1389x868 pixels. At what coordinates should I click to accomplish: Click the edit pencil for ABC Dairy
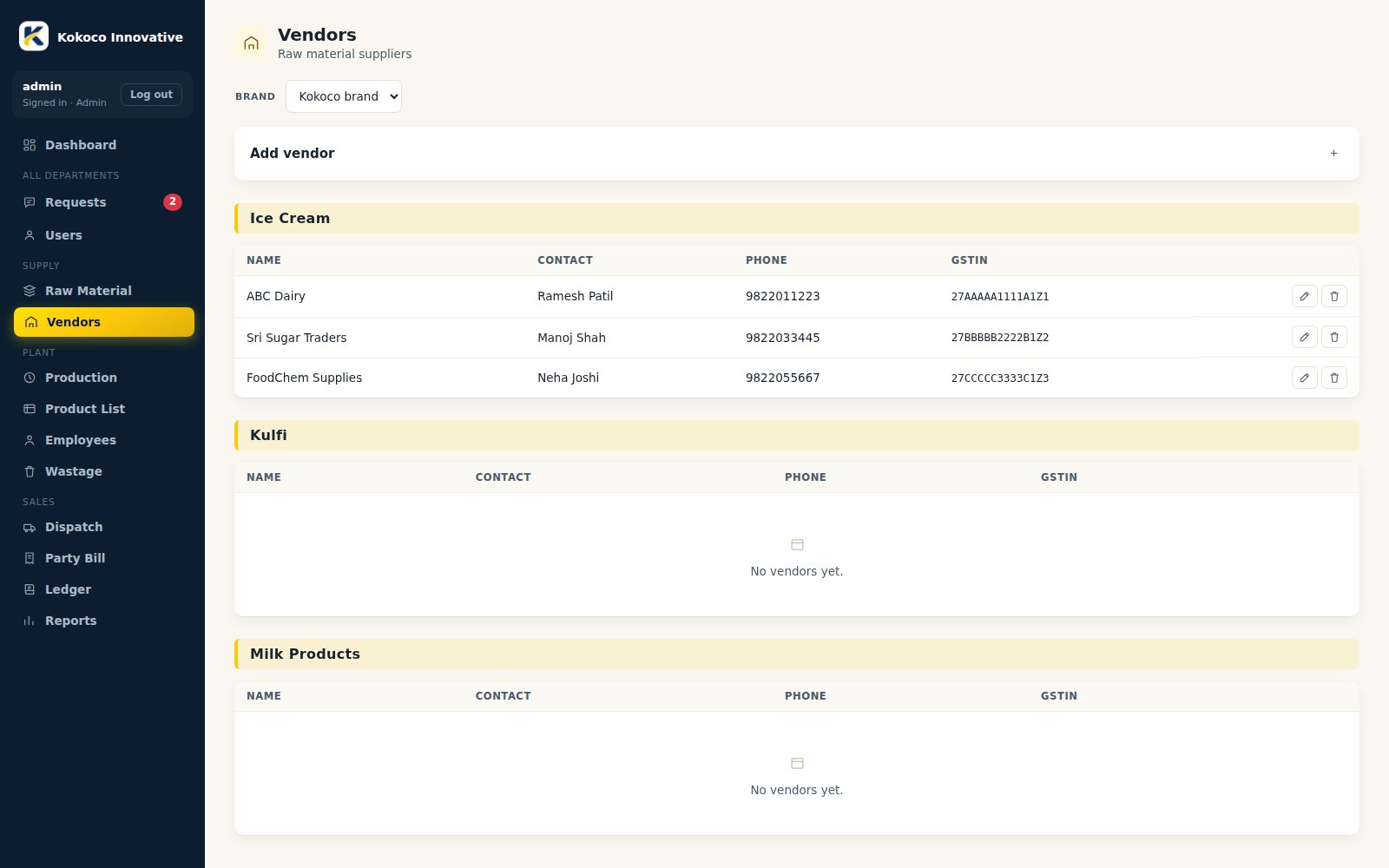pos(1304,296)
